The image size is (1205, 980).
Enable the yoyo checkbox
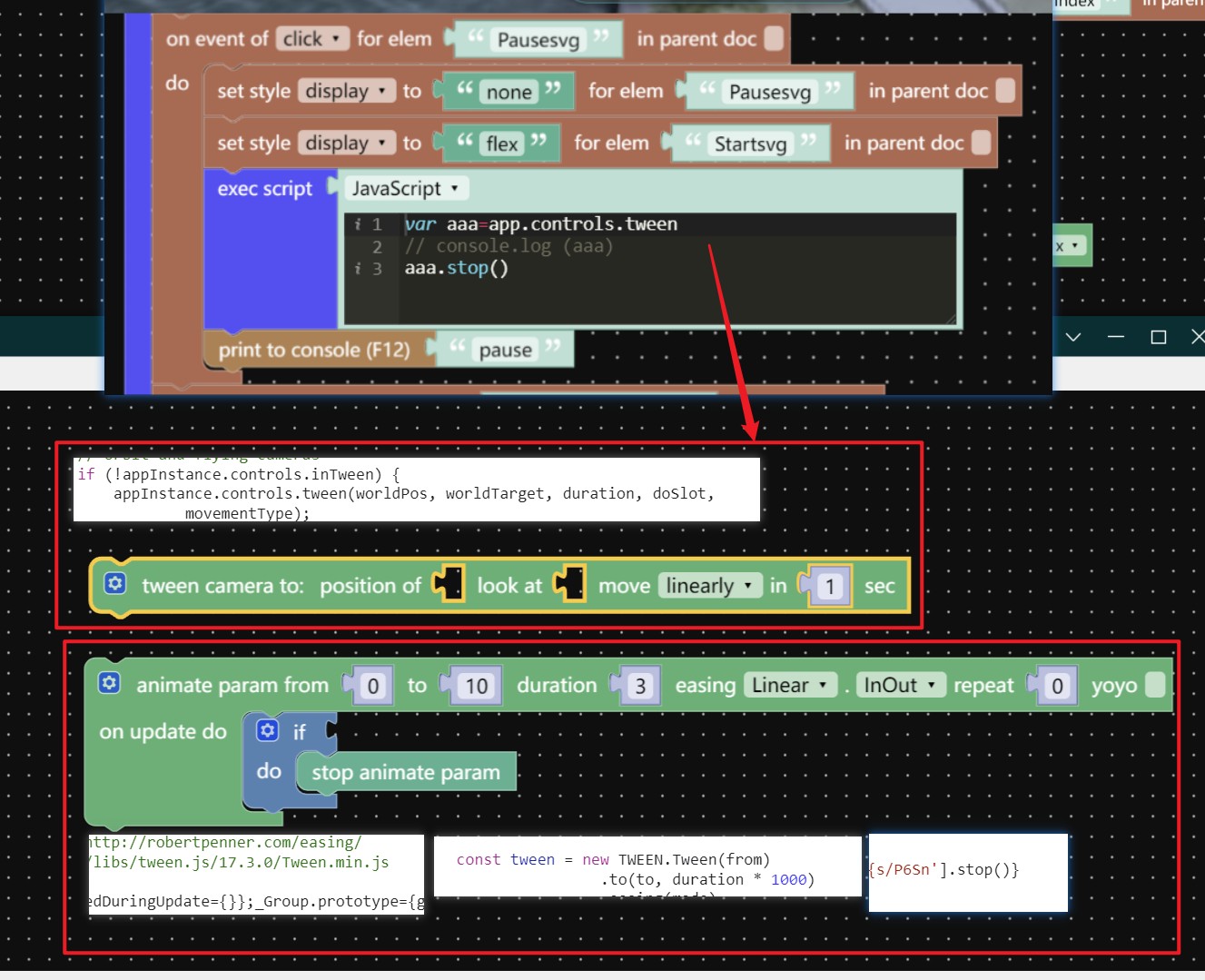pos(1155,685)
